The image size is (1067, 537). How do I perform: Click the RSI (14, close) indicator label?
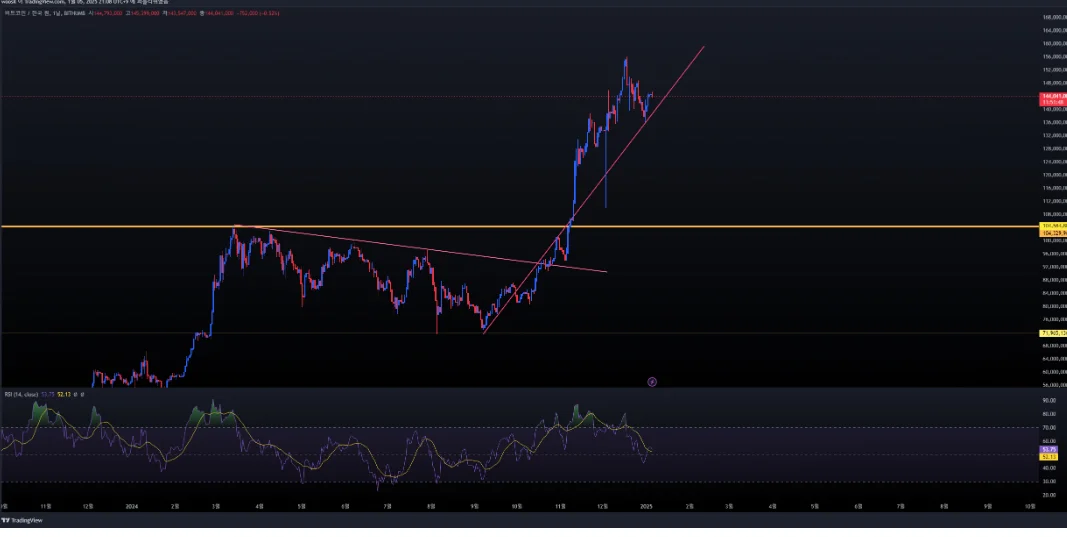(21, 394)
